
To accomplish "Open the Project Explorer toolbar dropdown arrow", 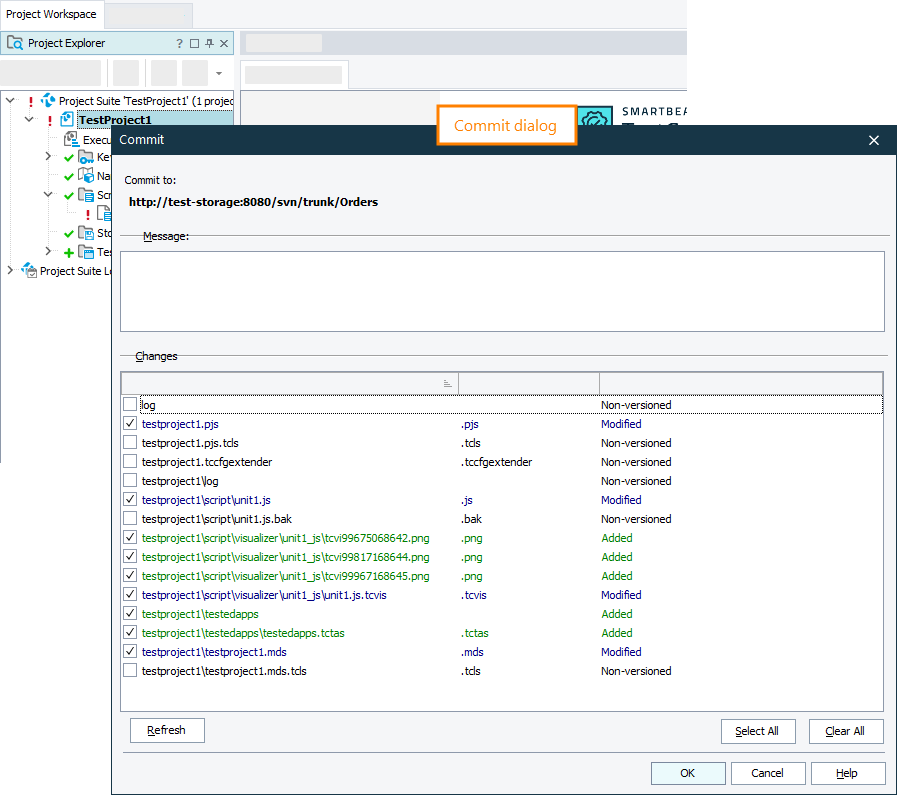I will click(219, 73).
